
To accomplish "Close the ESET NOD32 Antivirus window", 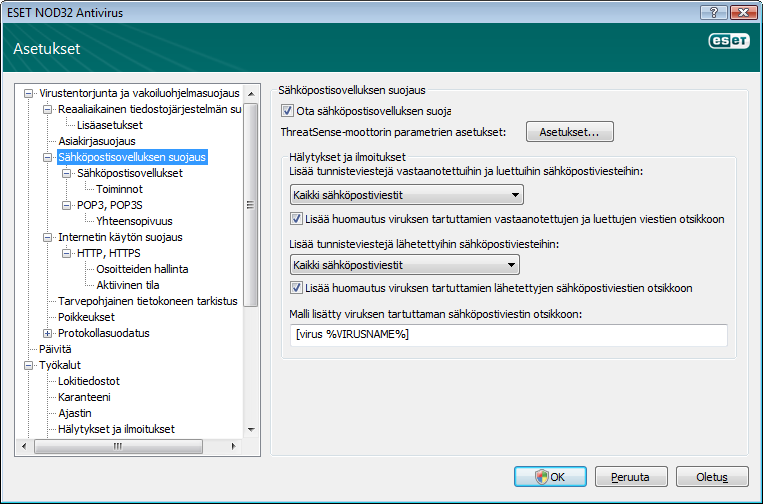I will point(743,12).
